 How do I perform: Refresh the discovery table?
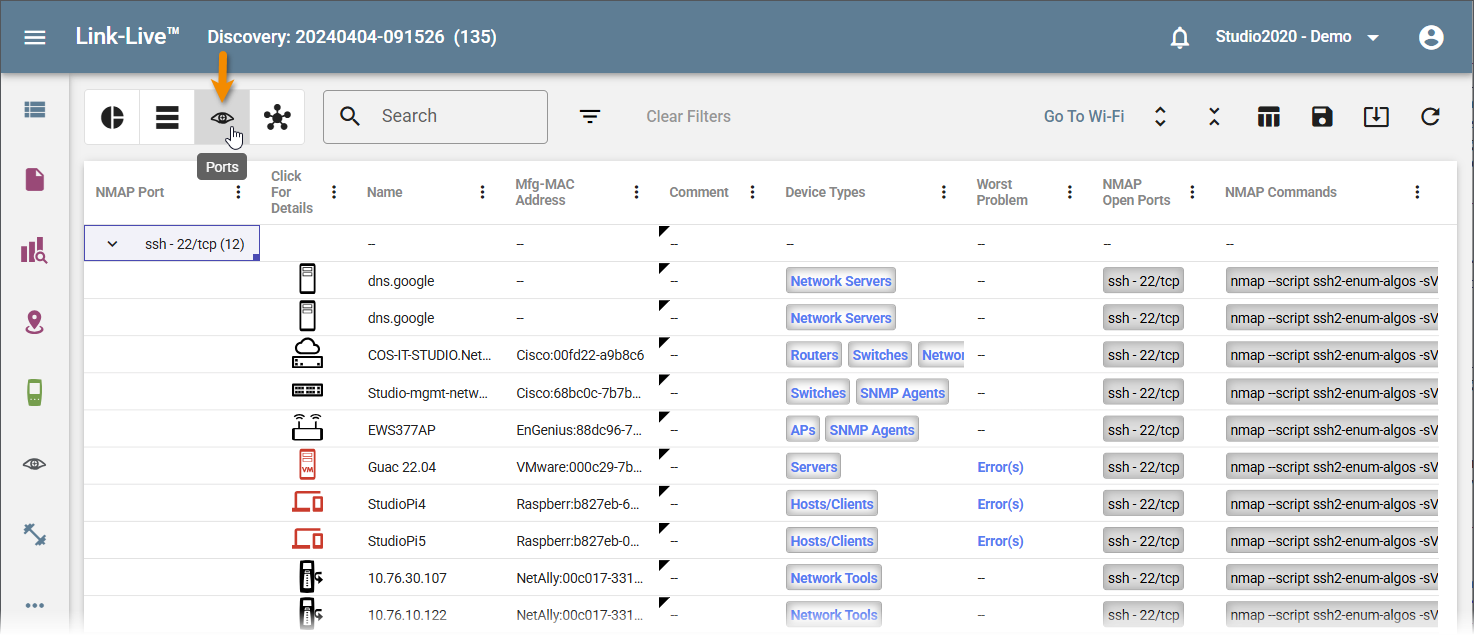coord(1430,117)
